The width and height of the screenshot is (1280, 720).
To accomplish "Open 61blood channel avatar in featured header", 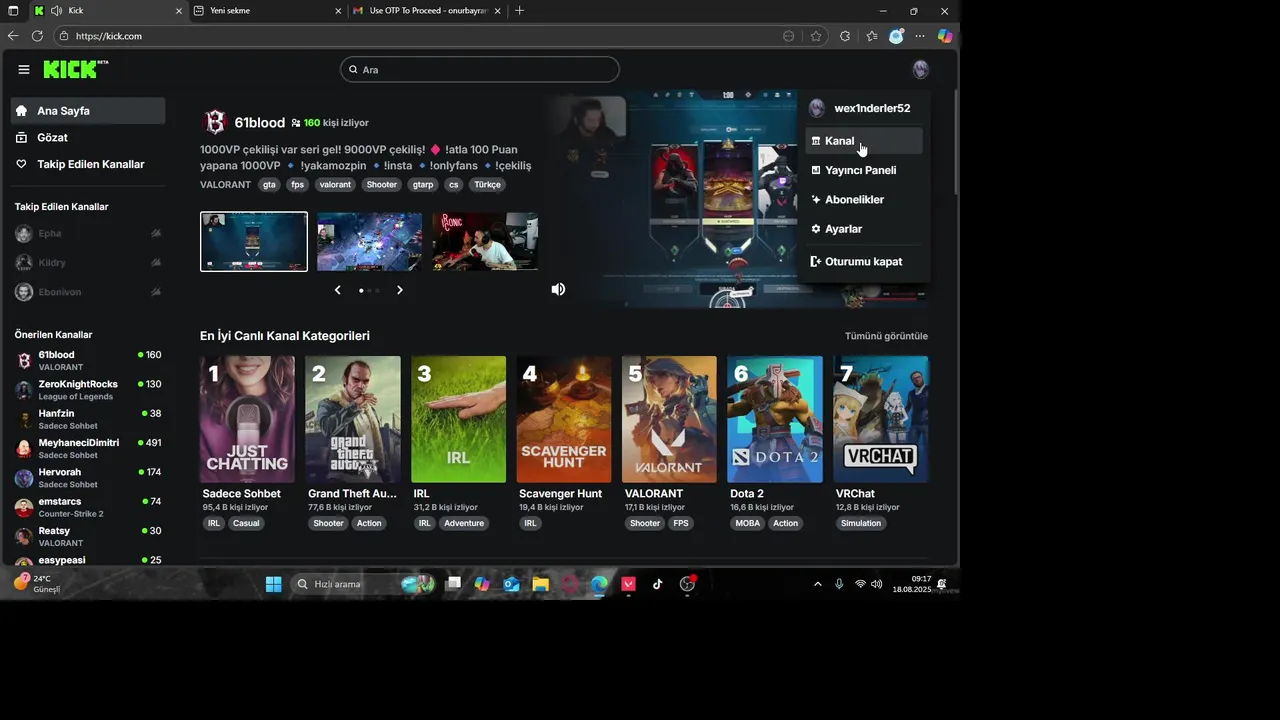I will pos(215,122).
